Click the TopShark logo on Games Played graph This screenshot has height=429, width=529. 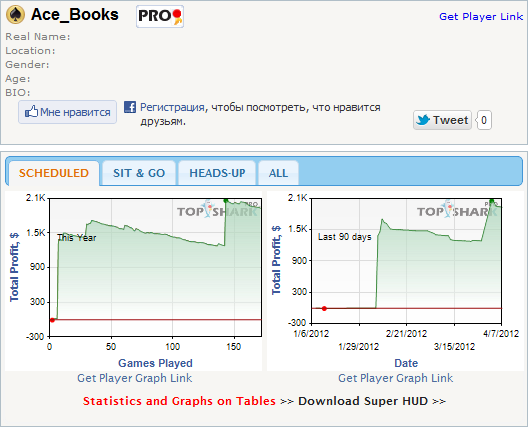click(x=218, y=209)
